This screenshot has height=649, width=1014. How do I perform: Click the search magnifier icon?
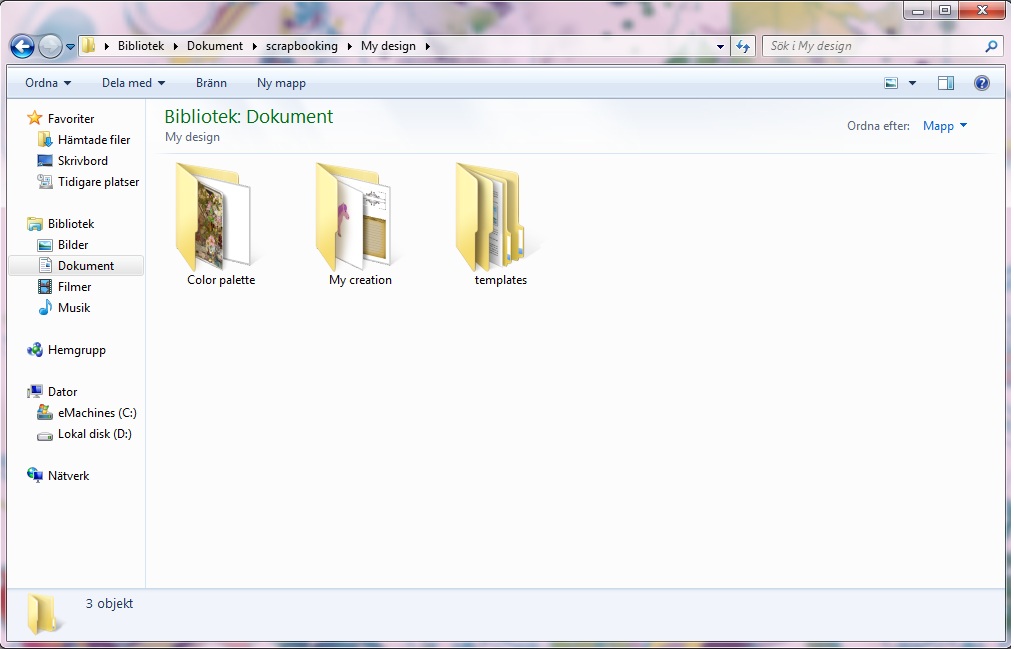click(991, 46)
